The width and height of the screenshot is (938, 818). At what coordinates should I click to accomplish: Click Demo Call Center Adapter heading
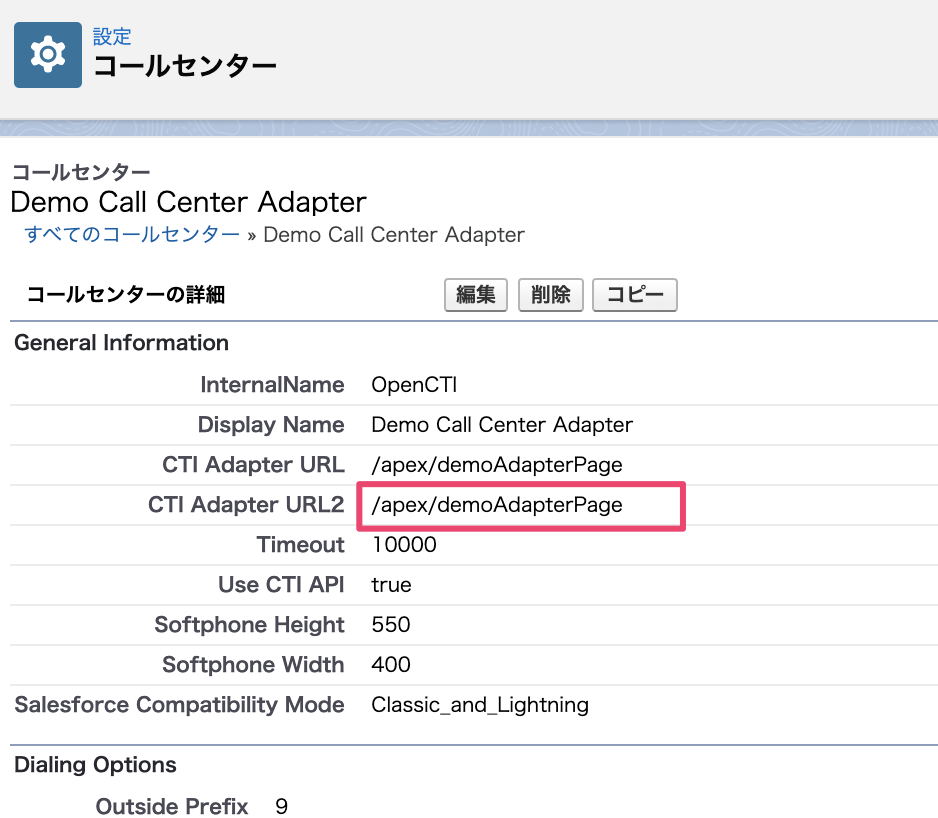tap(188, 202)
